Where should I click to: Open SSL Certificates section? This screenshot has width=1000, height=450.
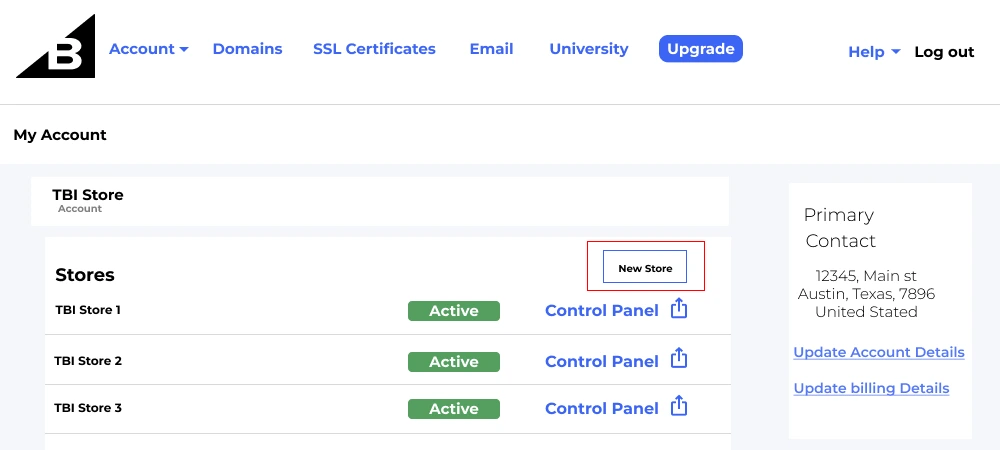point(374,49)
